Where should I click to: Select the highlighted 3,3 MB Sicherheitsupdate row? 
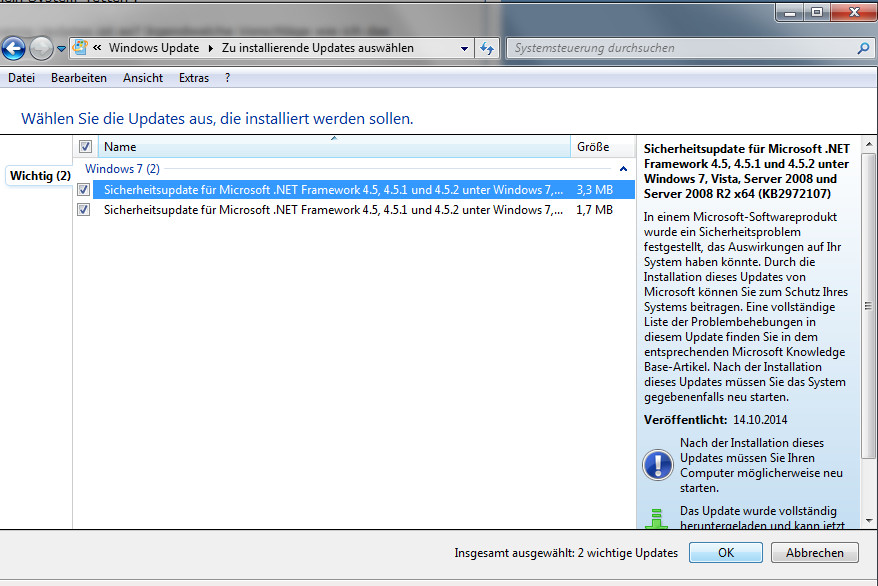tap(363, 190)
